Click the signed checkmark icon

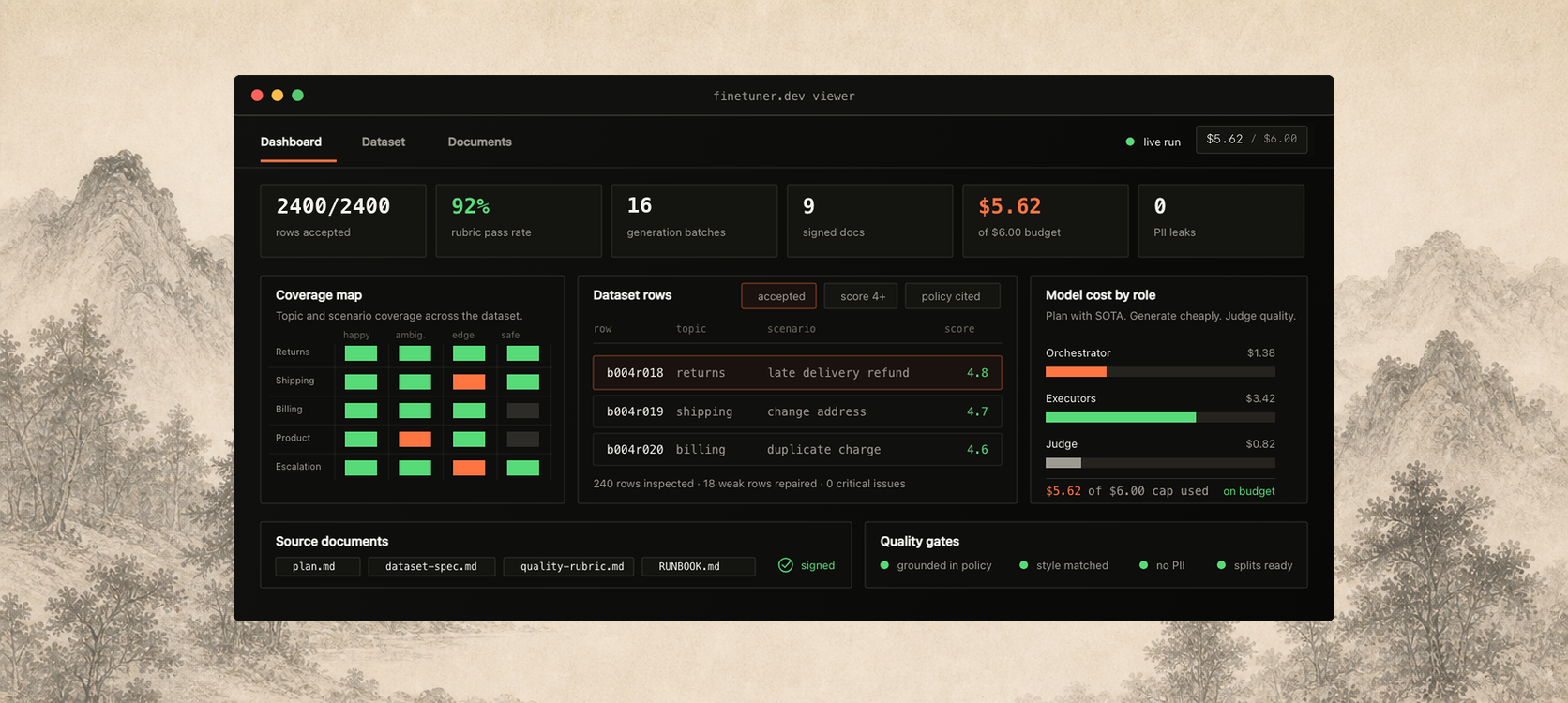click(x=786, y=565)
